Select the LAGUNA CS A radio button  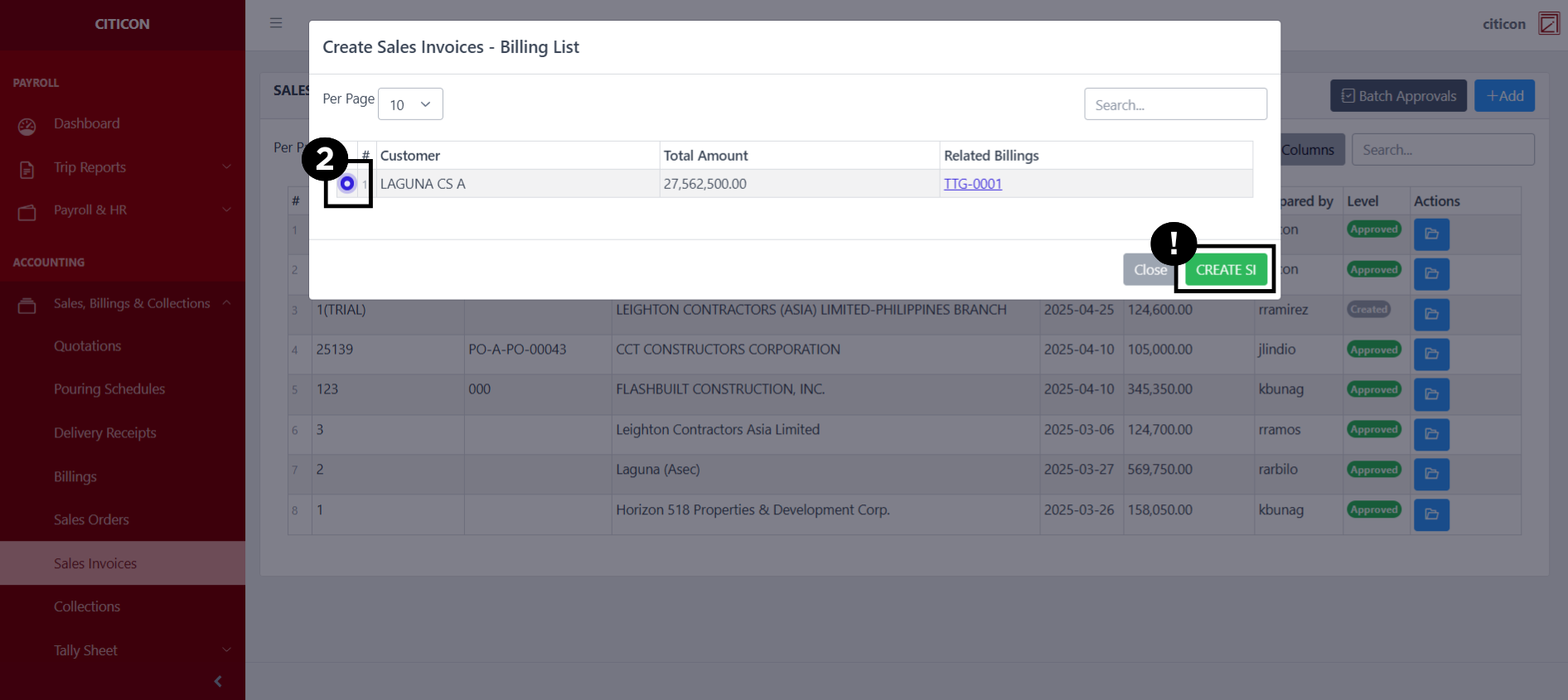pos(347,183)
